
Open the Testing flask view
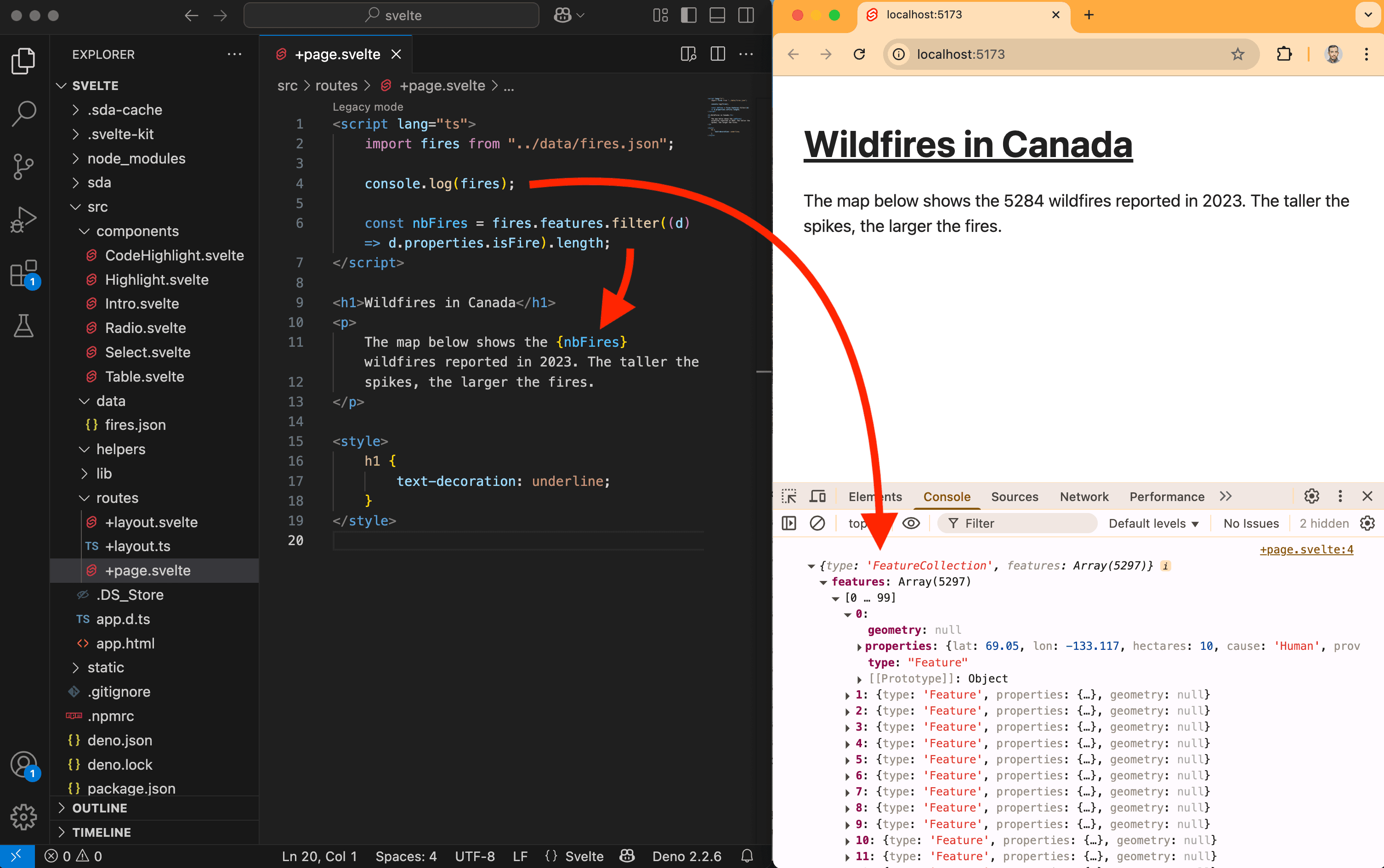tap(23, 326)
